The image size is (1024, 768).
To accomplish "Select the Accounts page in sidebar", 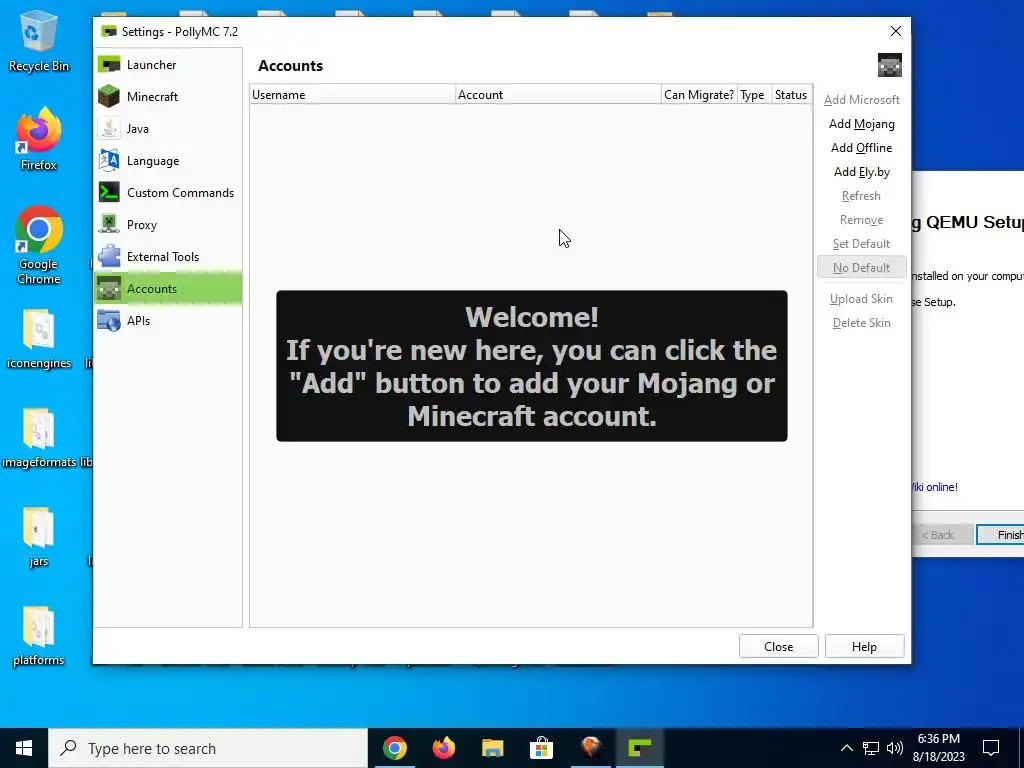I will [x=168, y=289].
